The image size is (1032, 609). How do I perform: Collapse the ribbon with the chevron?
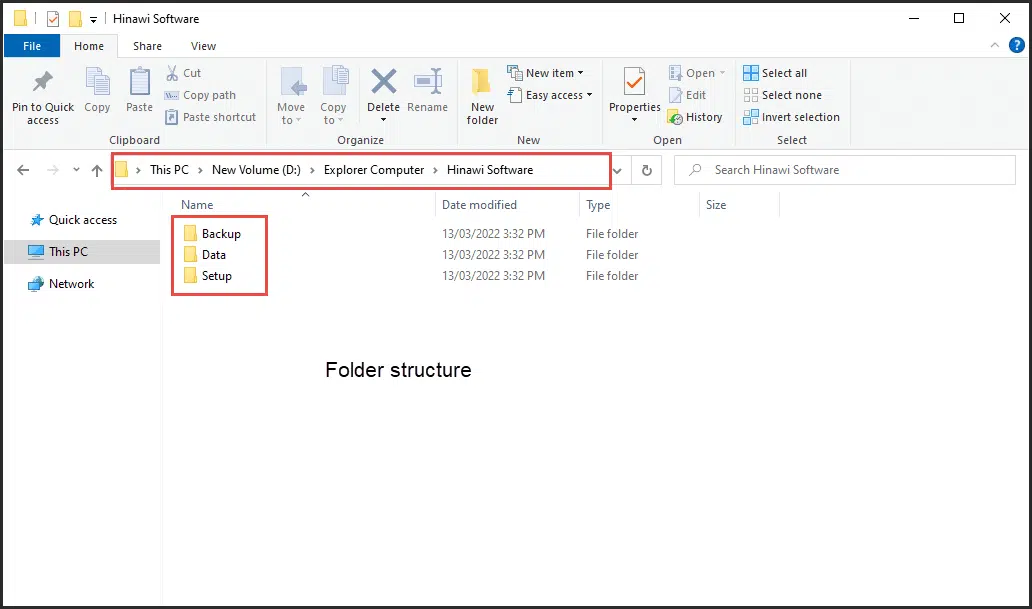(994, 45)
